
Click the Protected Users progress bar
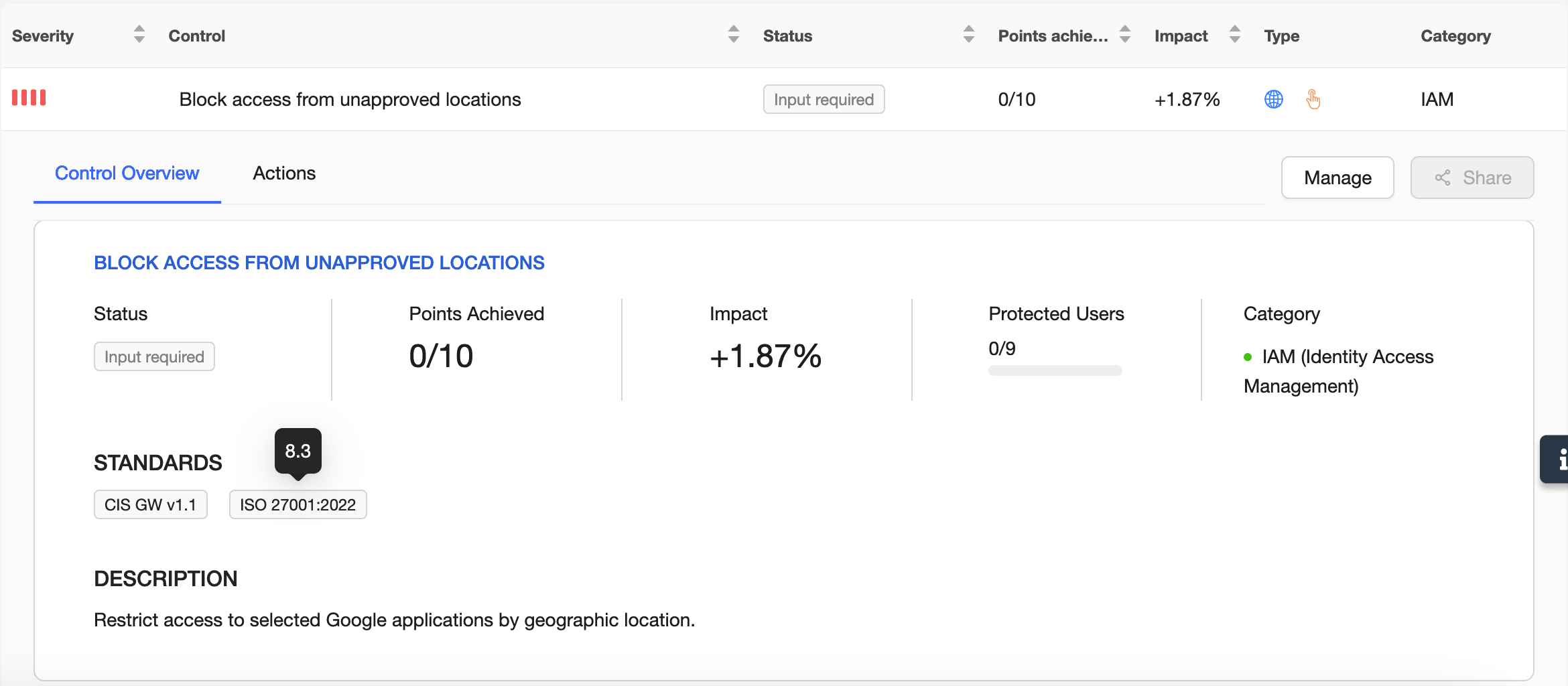(x=1055, y=370)
